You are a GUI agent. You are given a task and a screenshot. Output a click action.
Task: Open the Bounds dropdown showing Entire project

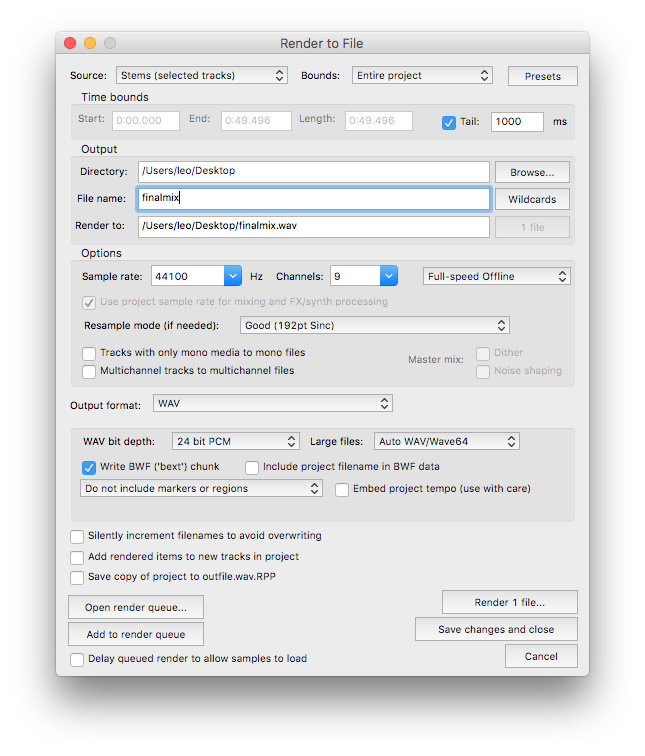pyautogui.click(x=422, y=75)
